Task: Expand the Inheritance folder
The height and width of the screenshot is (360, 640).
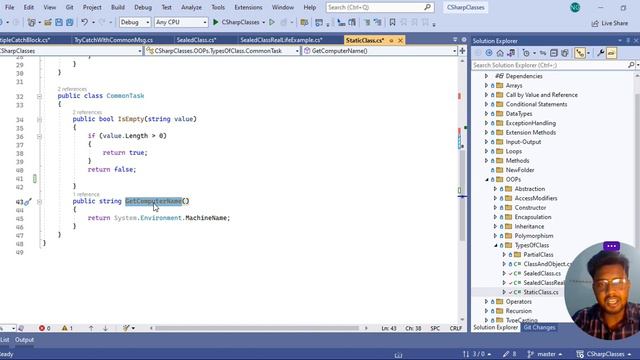Action: (x=496, y=227)
